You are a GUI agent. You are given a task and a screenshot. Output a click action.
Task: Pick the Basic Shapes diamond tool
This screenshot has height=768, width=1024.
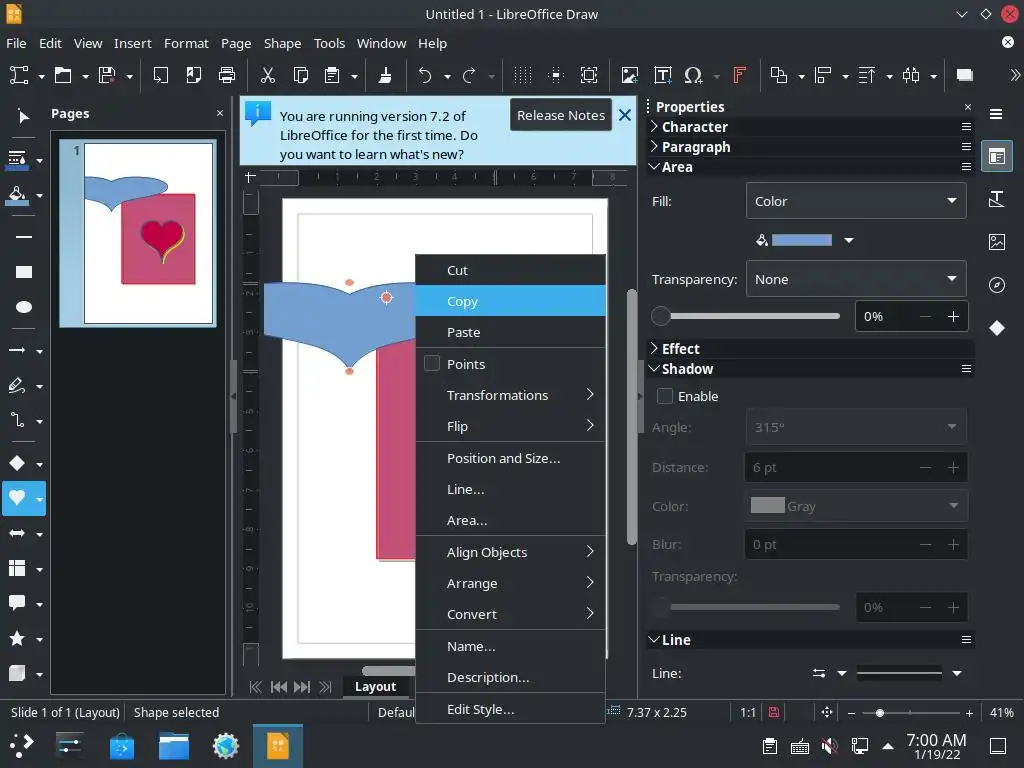tap(18, 463)
